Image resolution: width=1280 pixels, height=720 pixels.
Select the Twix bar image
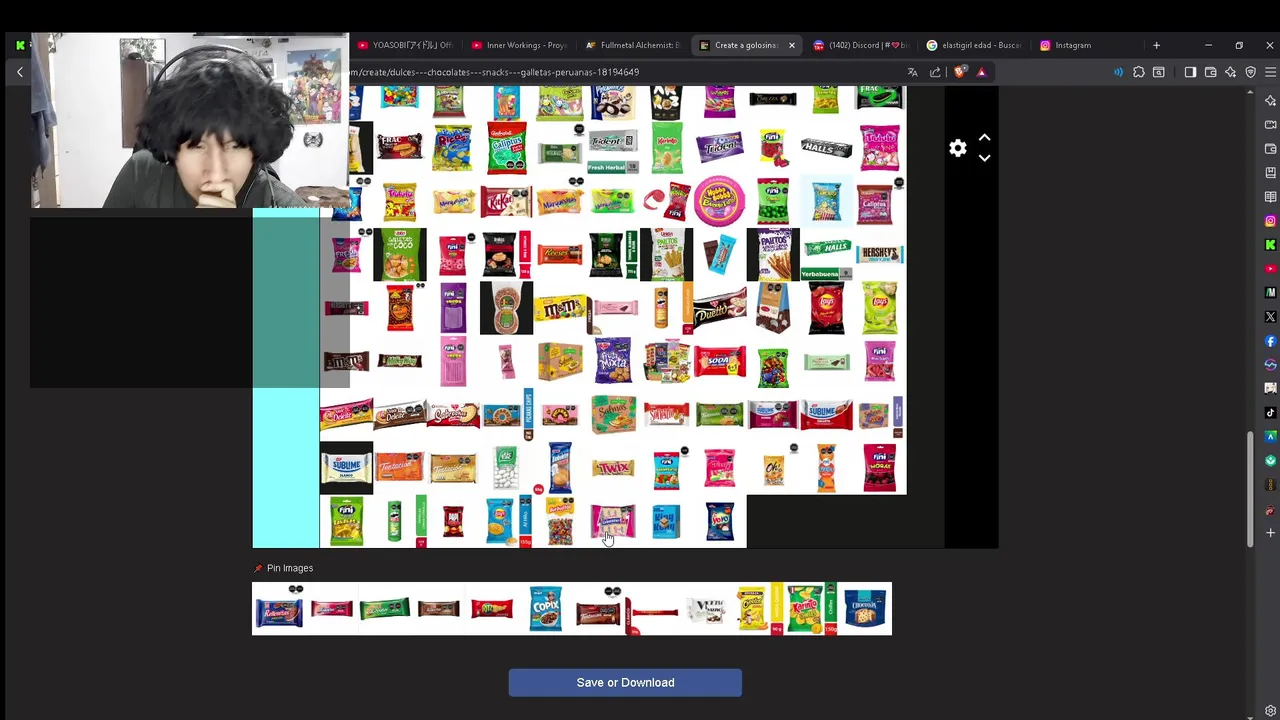[x=613, y=467]
